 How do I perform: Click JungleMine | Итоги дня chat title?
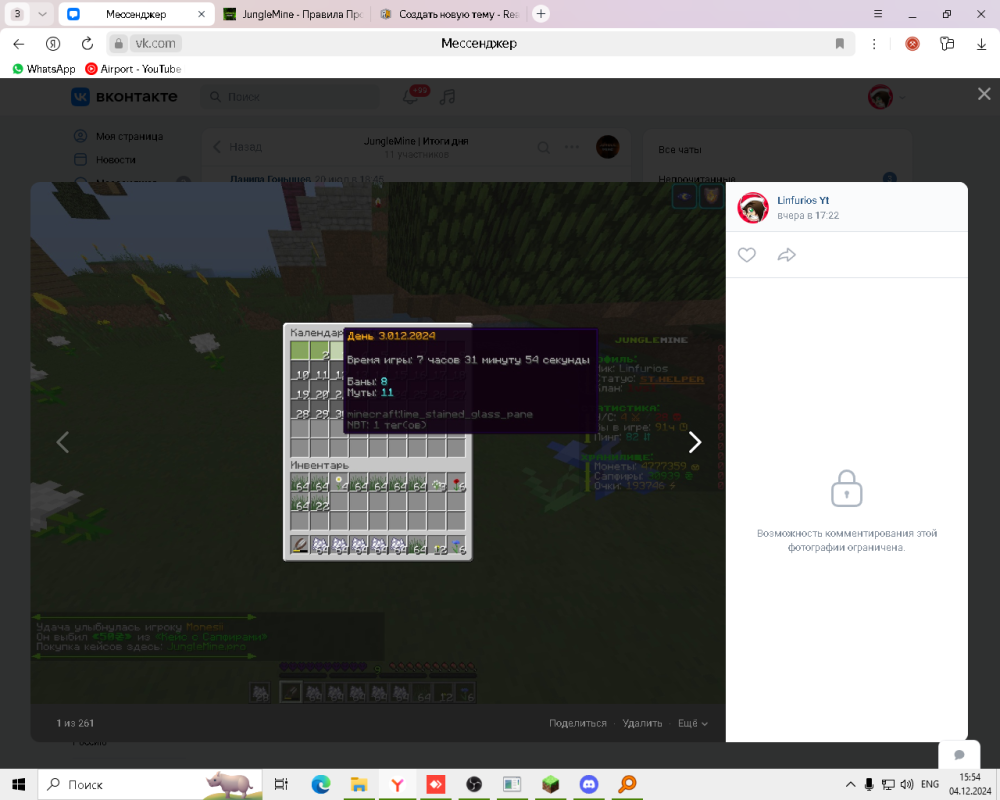416,141
